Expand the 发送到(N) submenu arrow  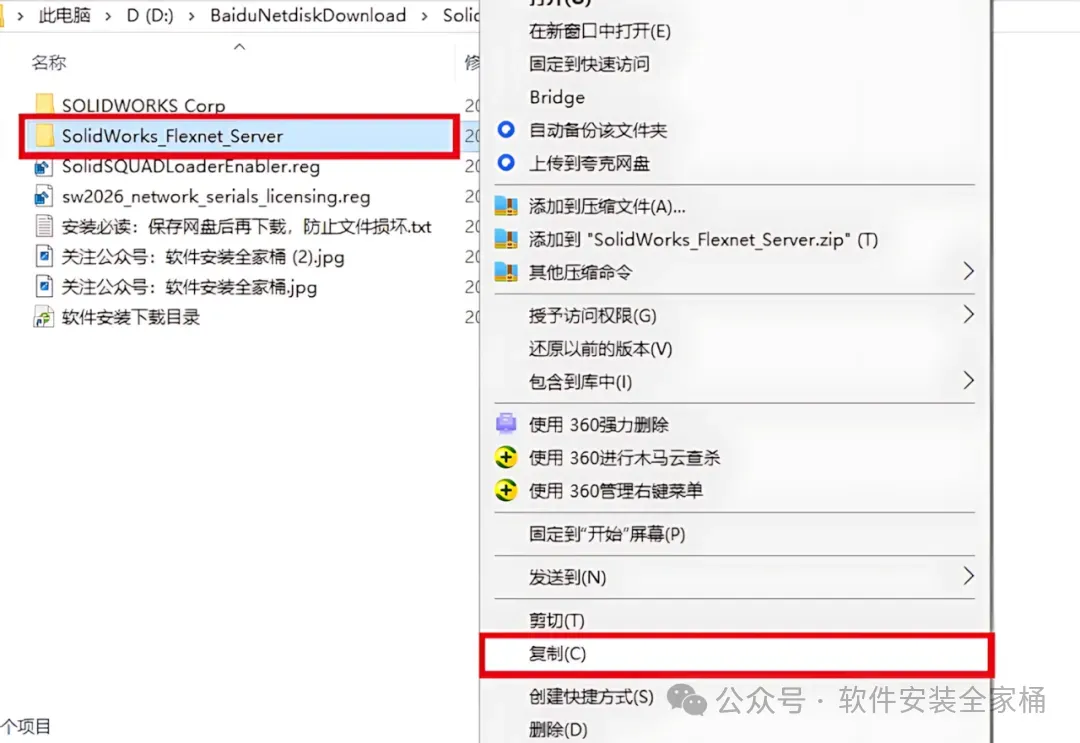968,576
